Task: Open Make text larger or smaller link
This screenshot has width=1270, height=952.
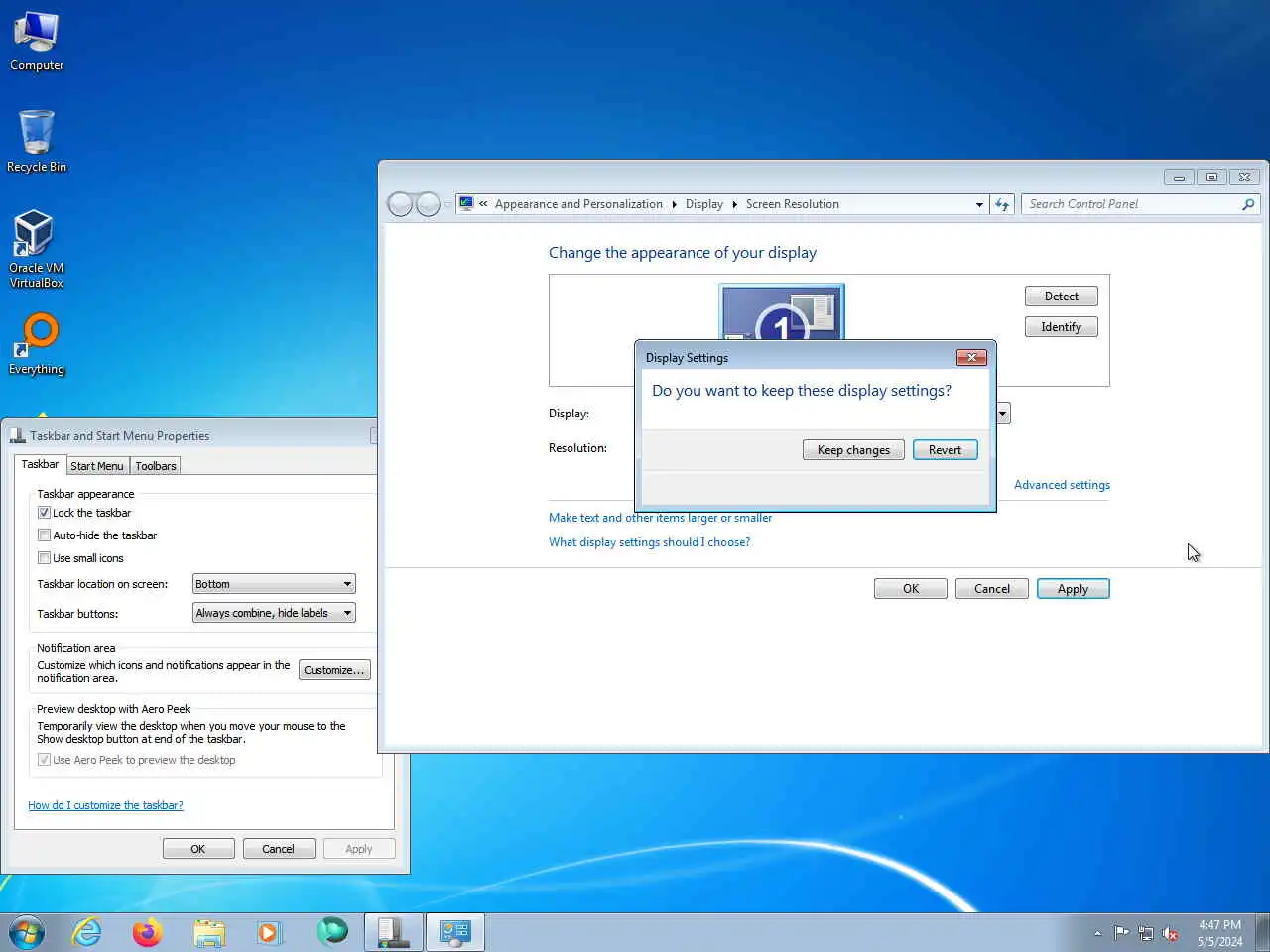Action: pyautogui.click(x=660, y=518)
